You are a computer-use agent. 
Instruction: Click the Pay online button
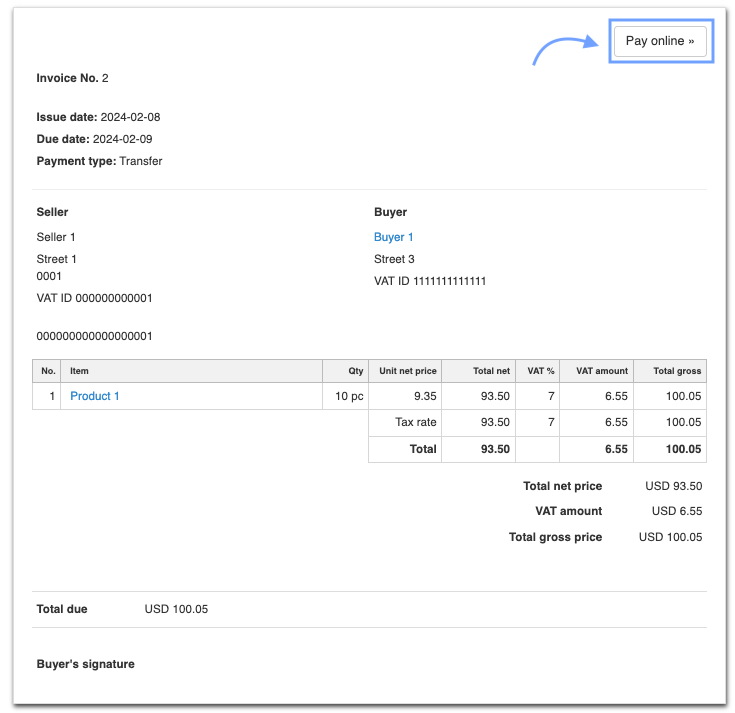tap(659, 41)
